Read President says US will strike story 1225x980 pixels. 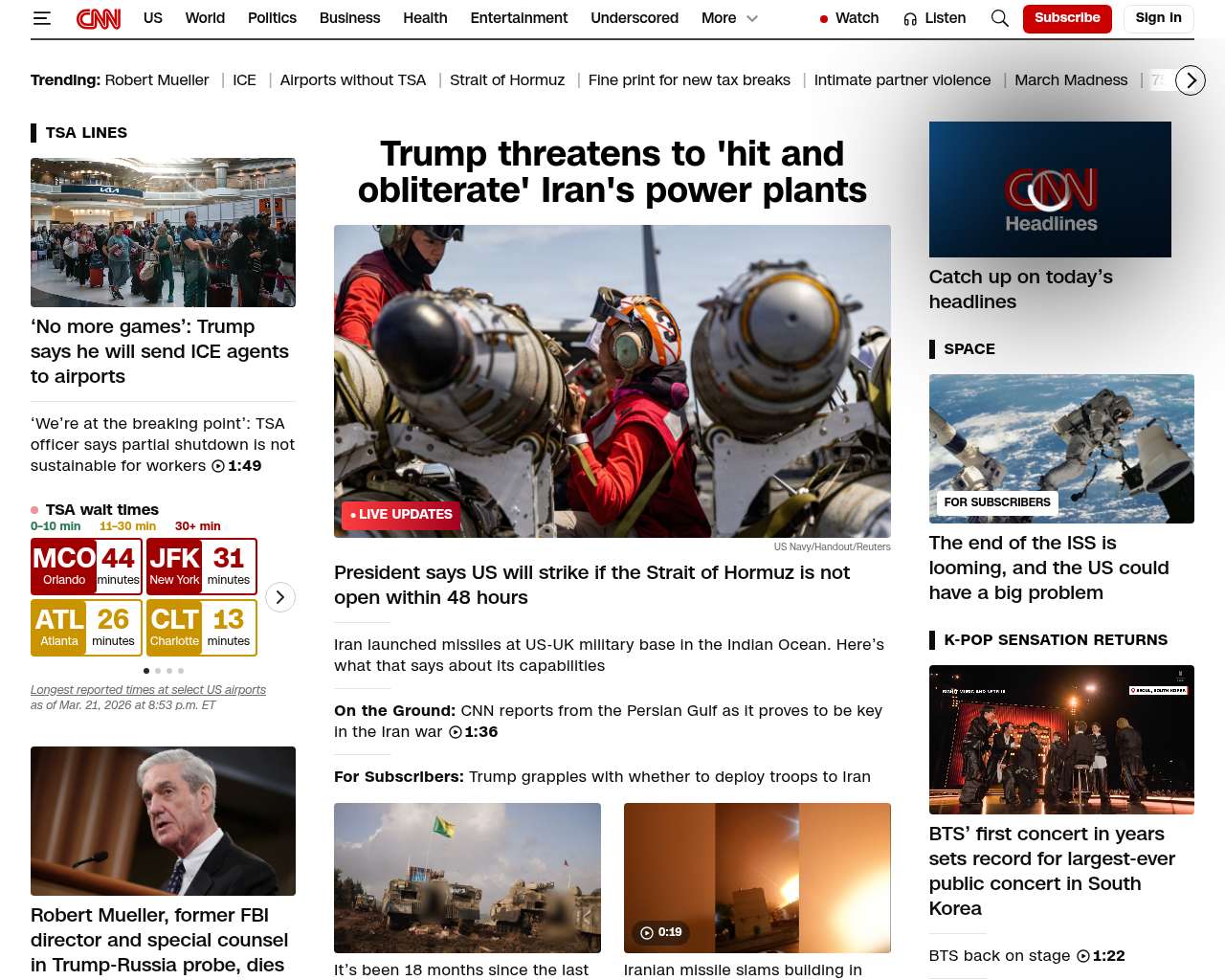(x=592, y=585)
